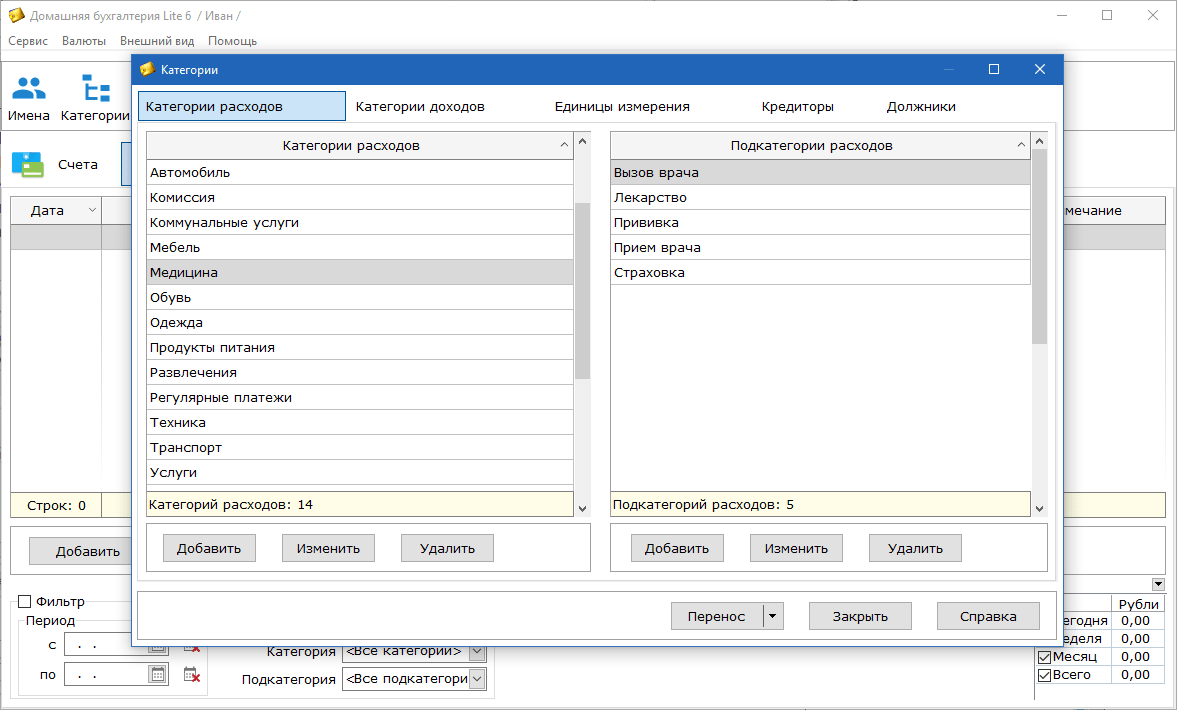The height and width of the screenshot is (710, 1177).
Task: Select the Техника category row
Action: point(360,423)
